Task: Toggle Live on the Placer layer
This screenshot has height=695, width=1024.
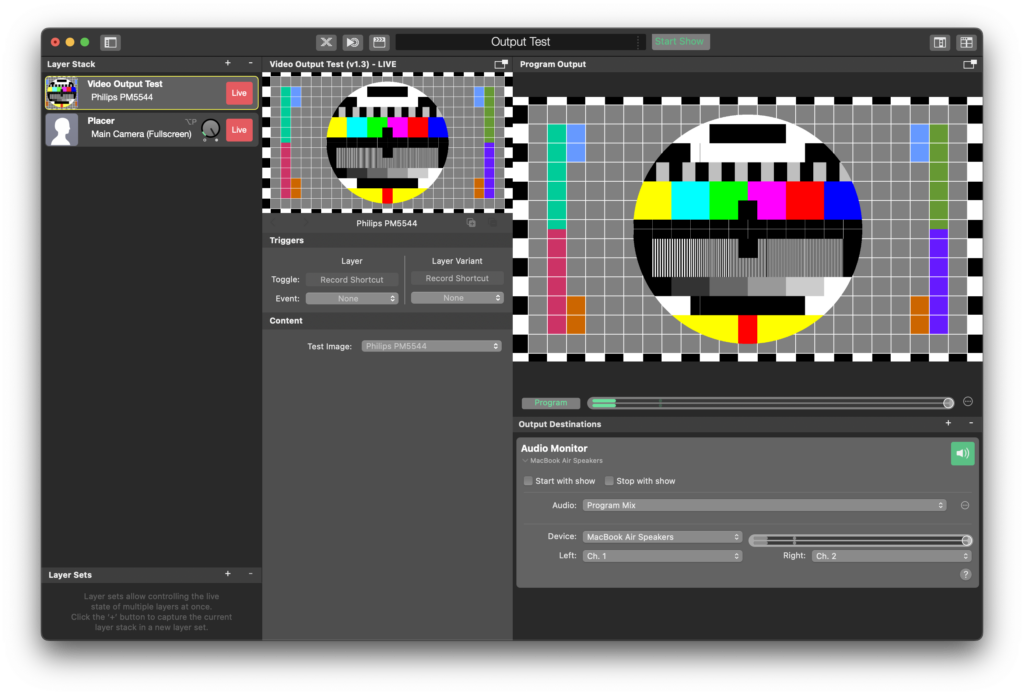Action: pos(239,130)
